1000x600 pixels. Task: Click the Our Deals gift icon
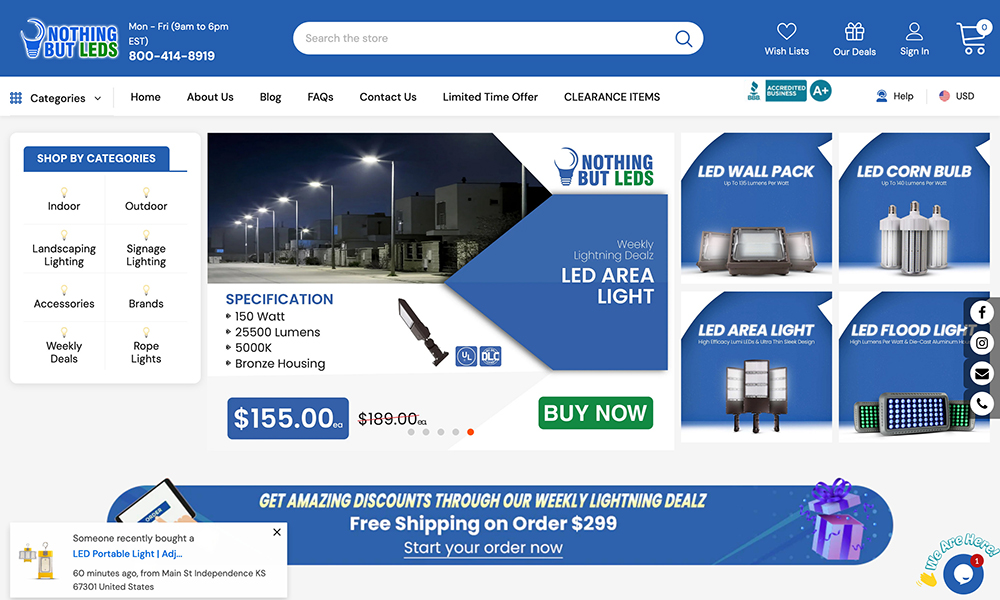point(854,31)
